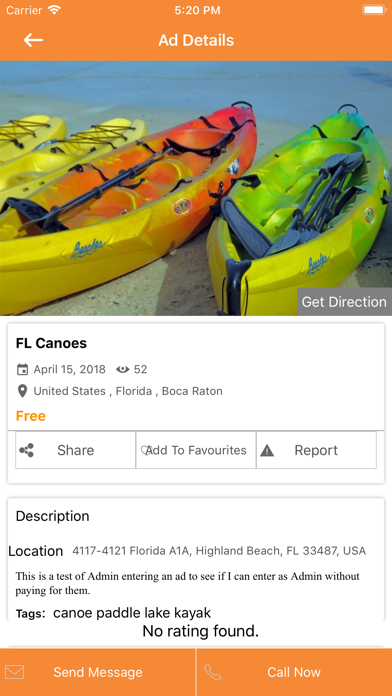This screenshot has height=696, width=392.
Task: Click the phone handset icon
Action: (x=212, y=672)
